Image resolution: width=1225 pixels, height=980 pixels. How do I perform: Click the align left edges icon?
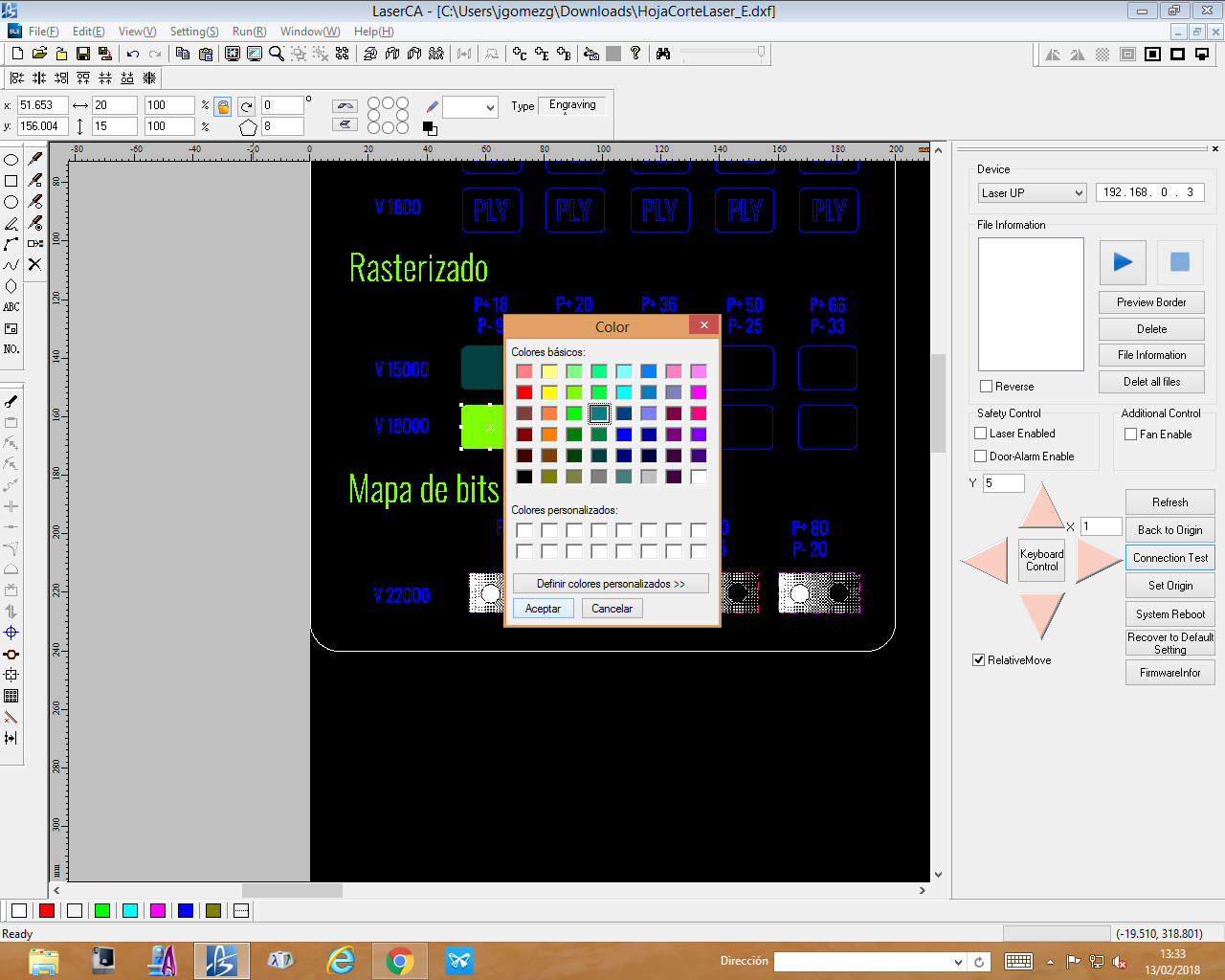17,78
